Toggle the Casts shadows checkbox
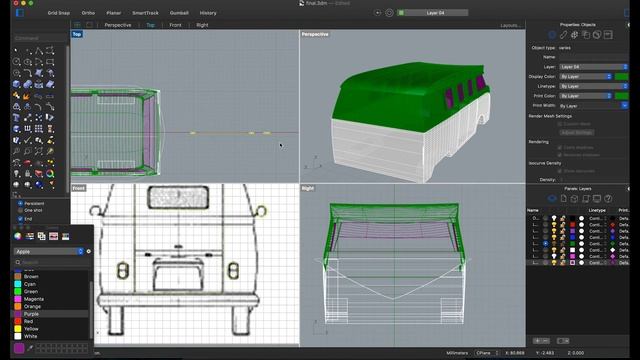The image size is (640, 360). tap(560, 147)
